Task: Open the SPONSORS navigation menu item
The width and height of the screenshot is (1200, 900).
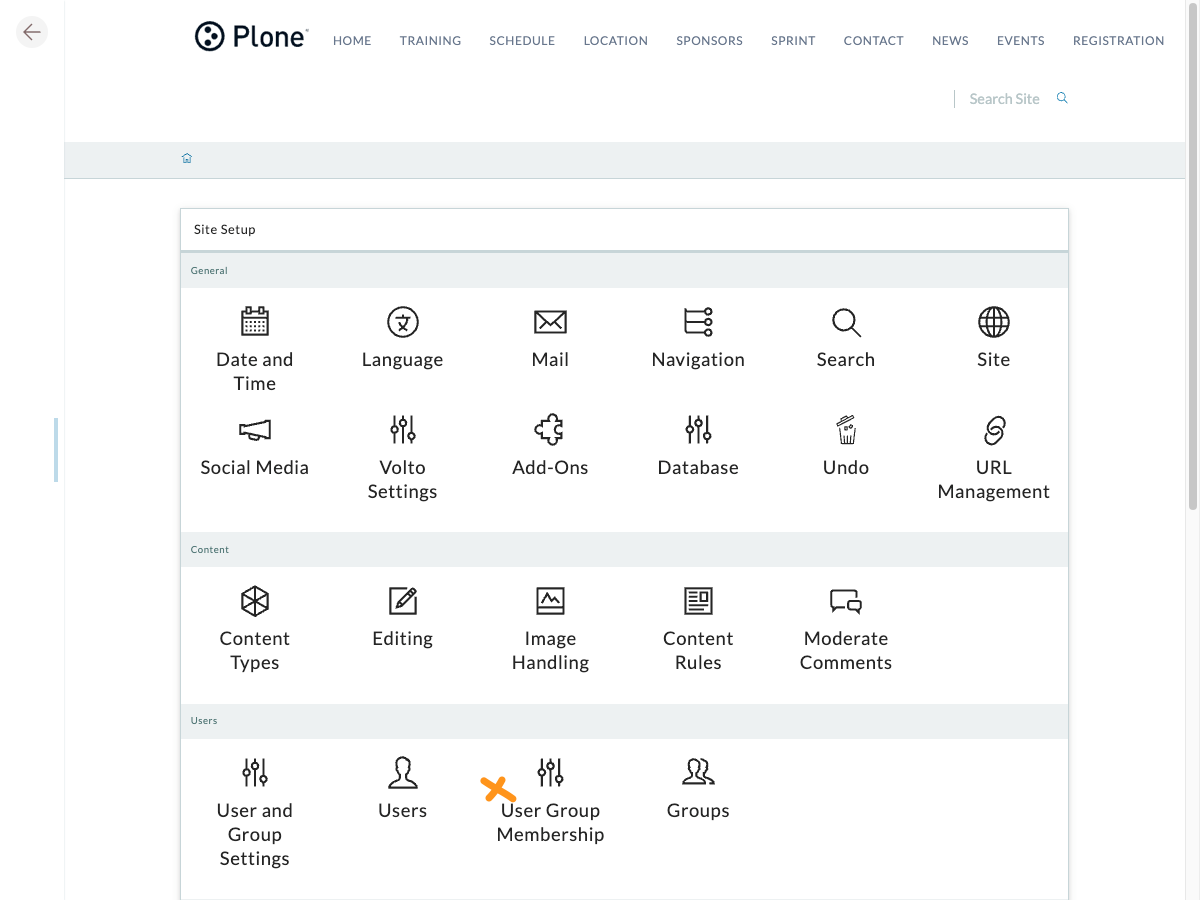Action: pyautogui.click(x=709, y=41)
